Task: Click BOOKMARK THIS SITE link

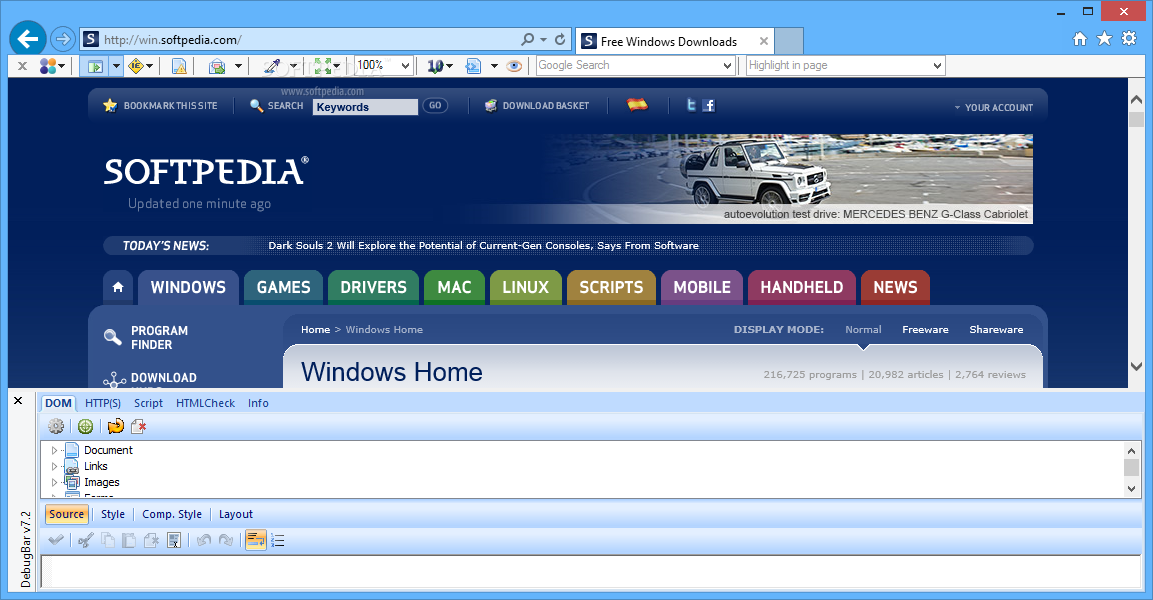Action: 170,106
